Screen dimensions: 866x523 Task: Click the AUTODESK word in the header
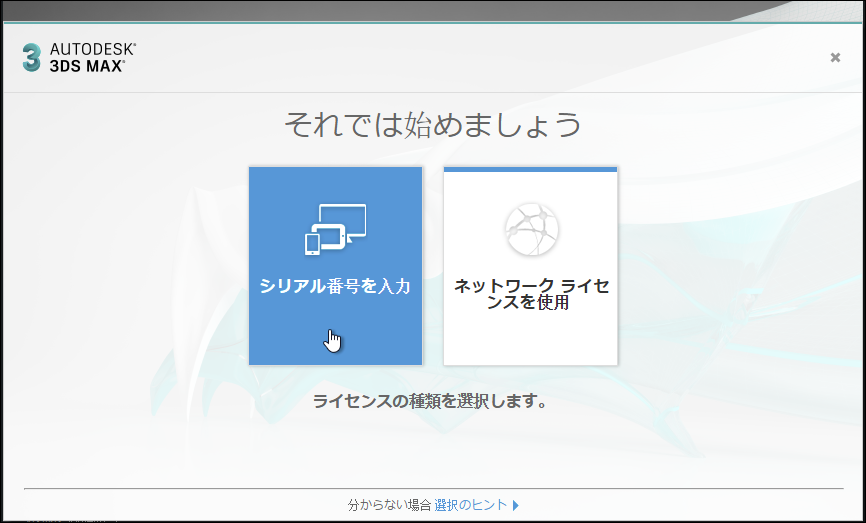point(92,49)
